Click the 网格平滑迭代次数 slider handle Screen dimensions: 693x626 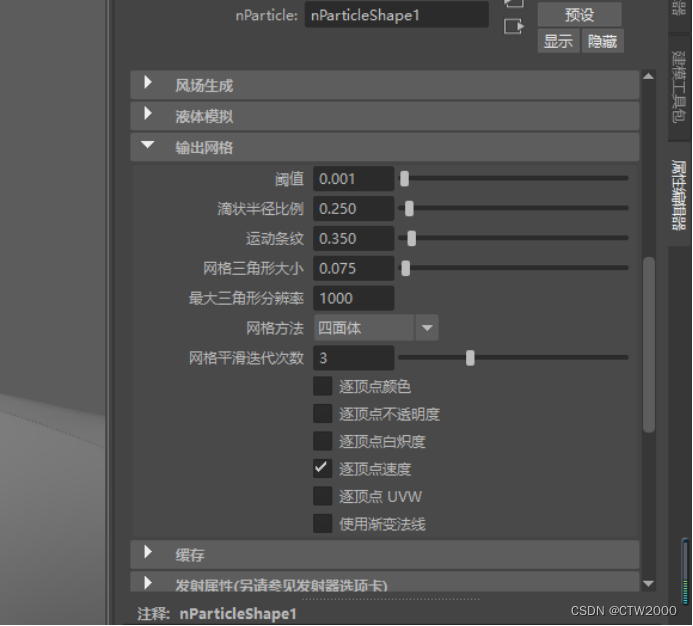[x=470, y=358]
